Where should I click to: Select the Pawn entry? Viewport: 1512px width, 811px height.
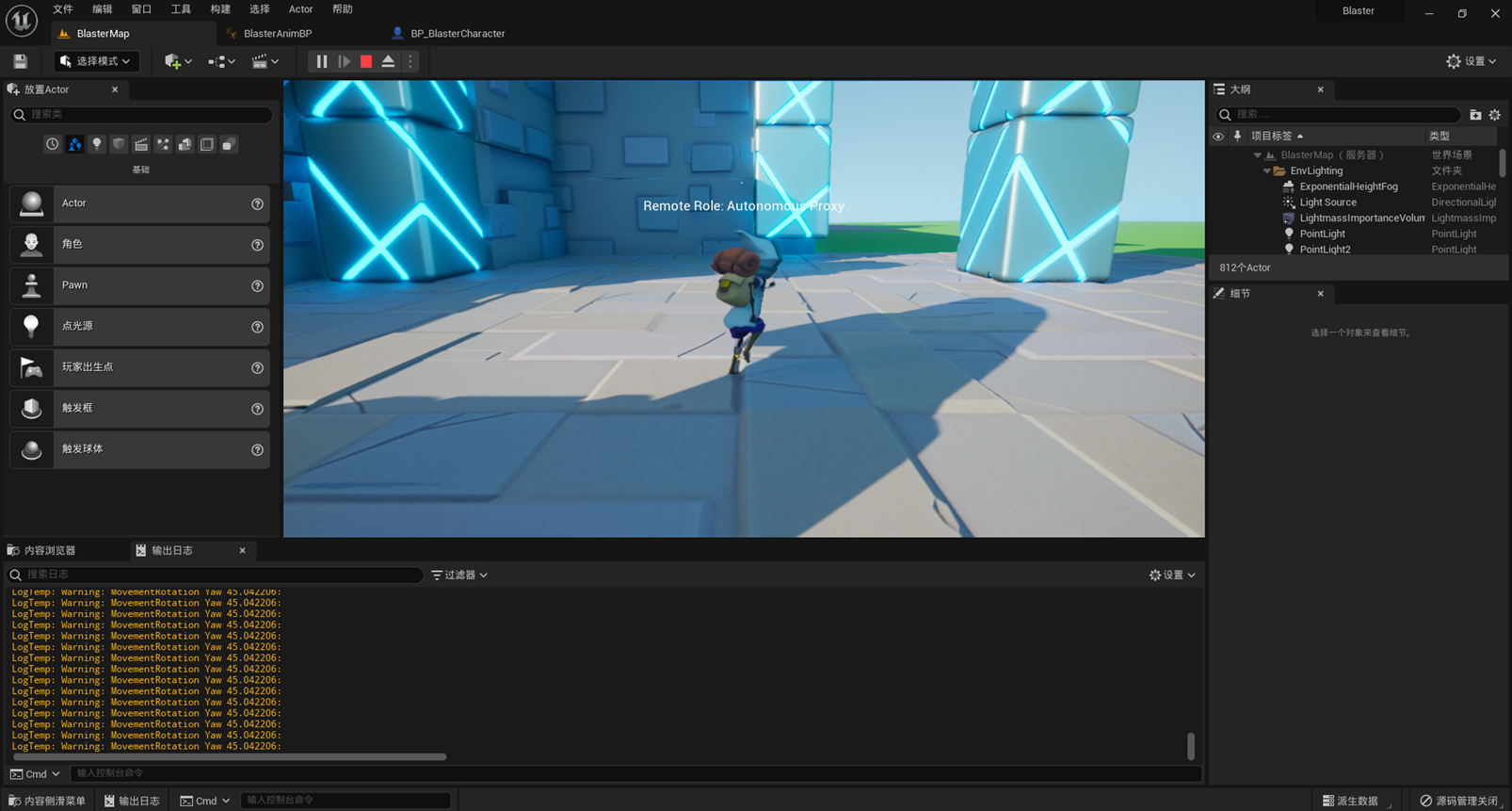139,285
